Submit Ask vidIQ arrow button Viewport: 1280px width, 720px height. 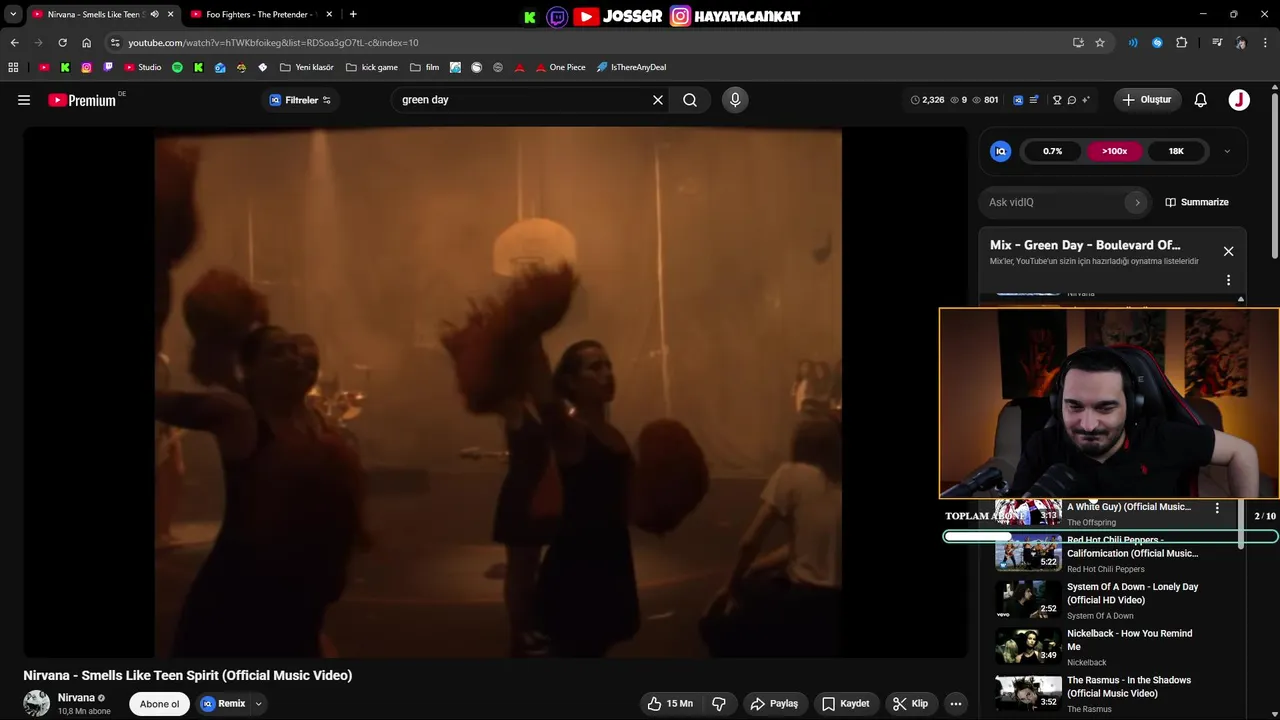(1137, 202)
